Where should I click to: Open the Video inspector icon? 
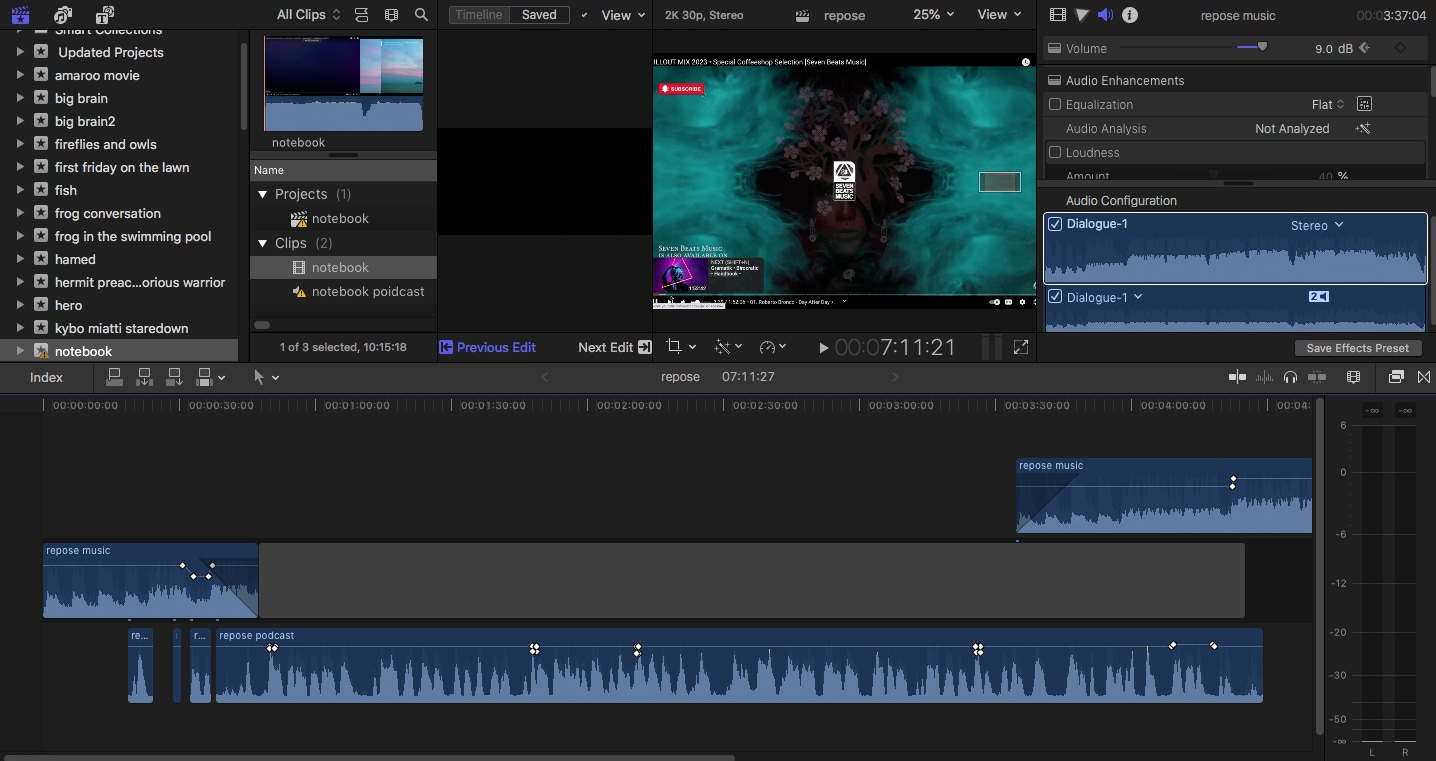point(1058,15)
